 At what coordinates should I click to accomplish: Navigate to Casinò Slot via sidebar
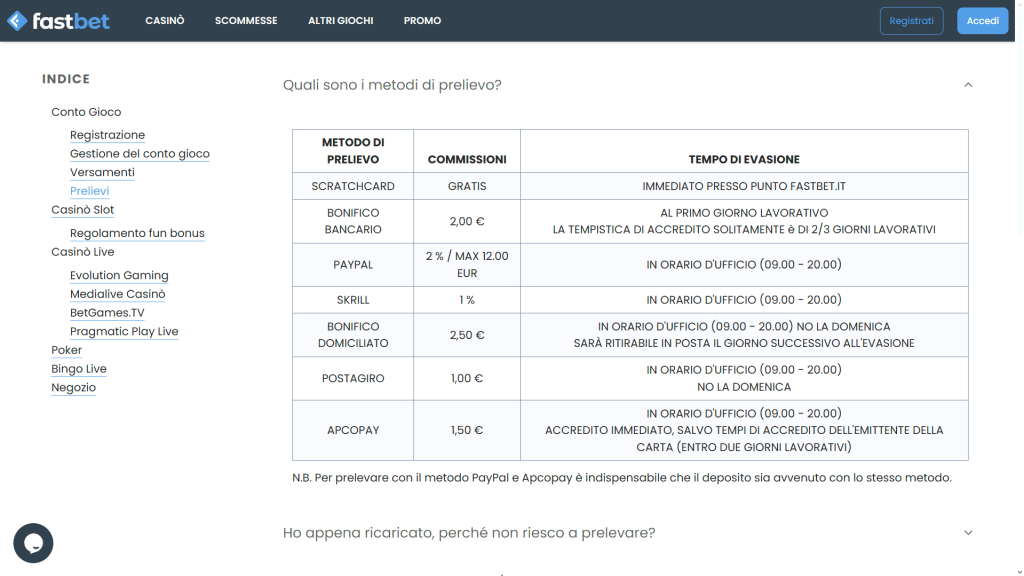[x=82, y=210]
